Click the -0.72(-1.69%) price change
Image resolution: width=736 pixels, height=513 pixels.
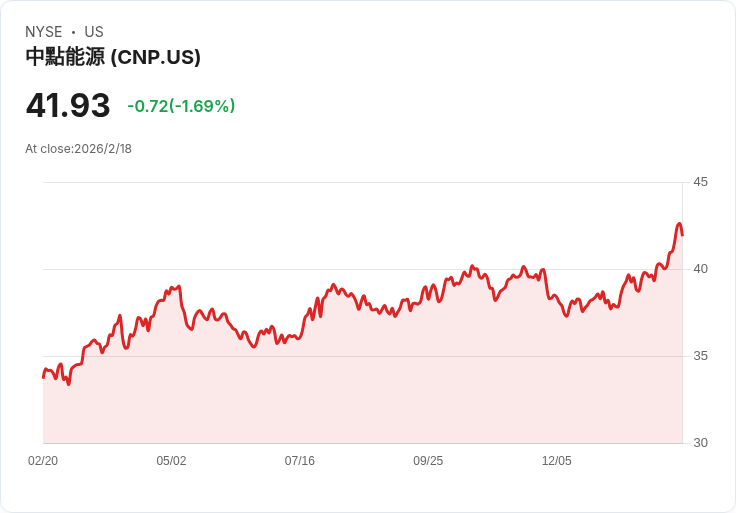coord(181,106)
